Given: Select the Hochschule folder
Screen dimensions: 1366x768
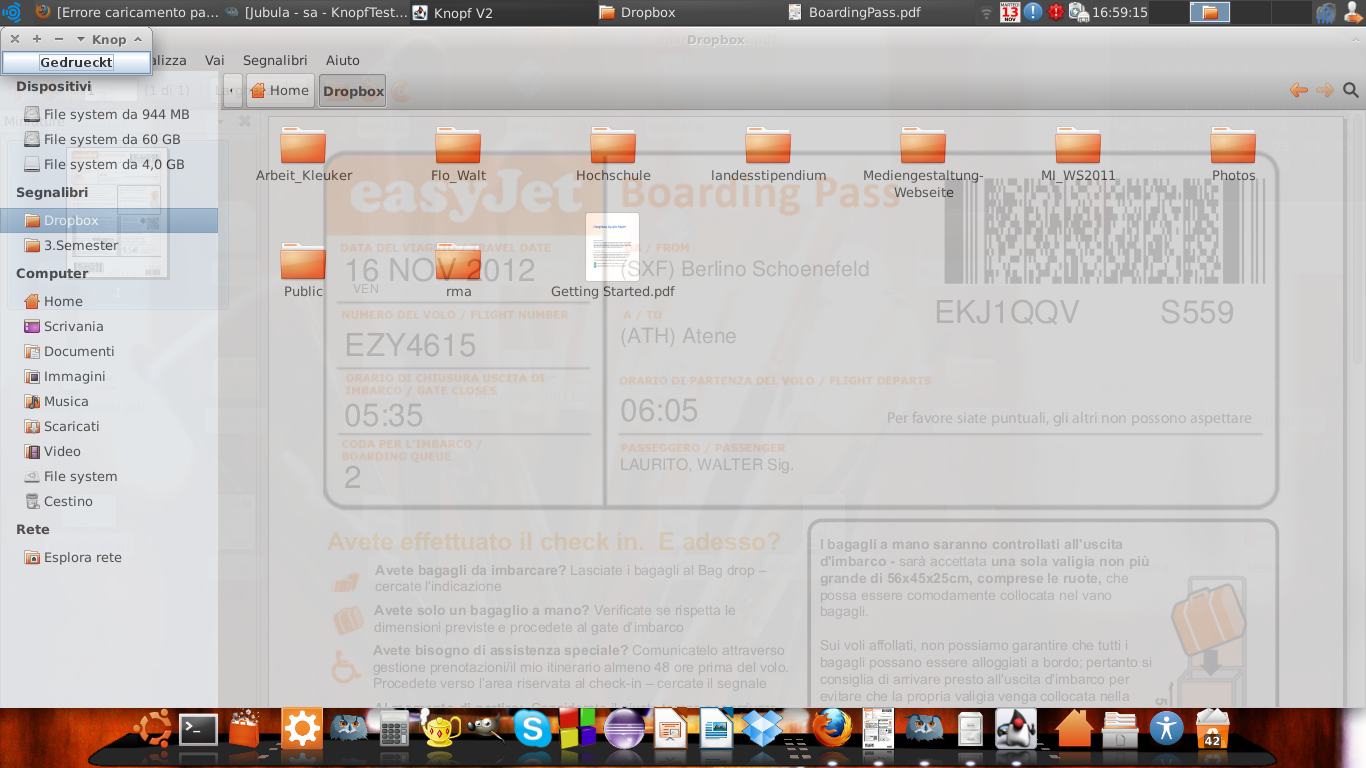Looking at the screenshot, I should click(x=613, y=154).
